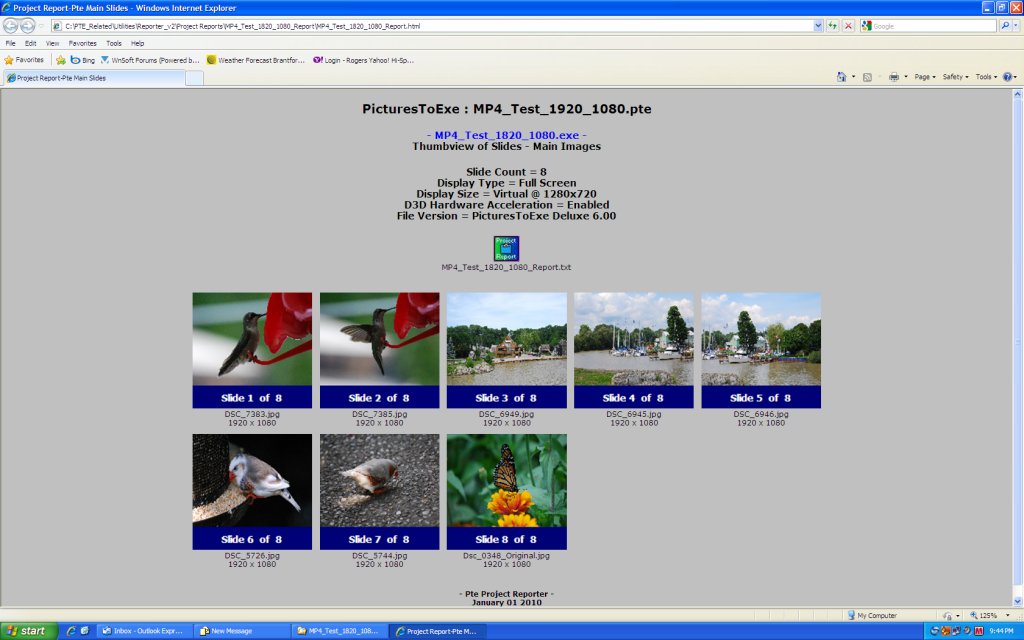Open Slide 7 bird on pavement thumbnail
Viewport: 1024px width, 640px height.
pyautogui.click(x=379, y=492)
